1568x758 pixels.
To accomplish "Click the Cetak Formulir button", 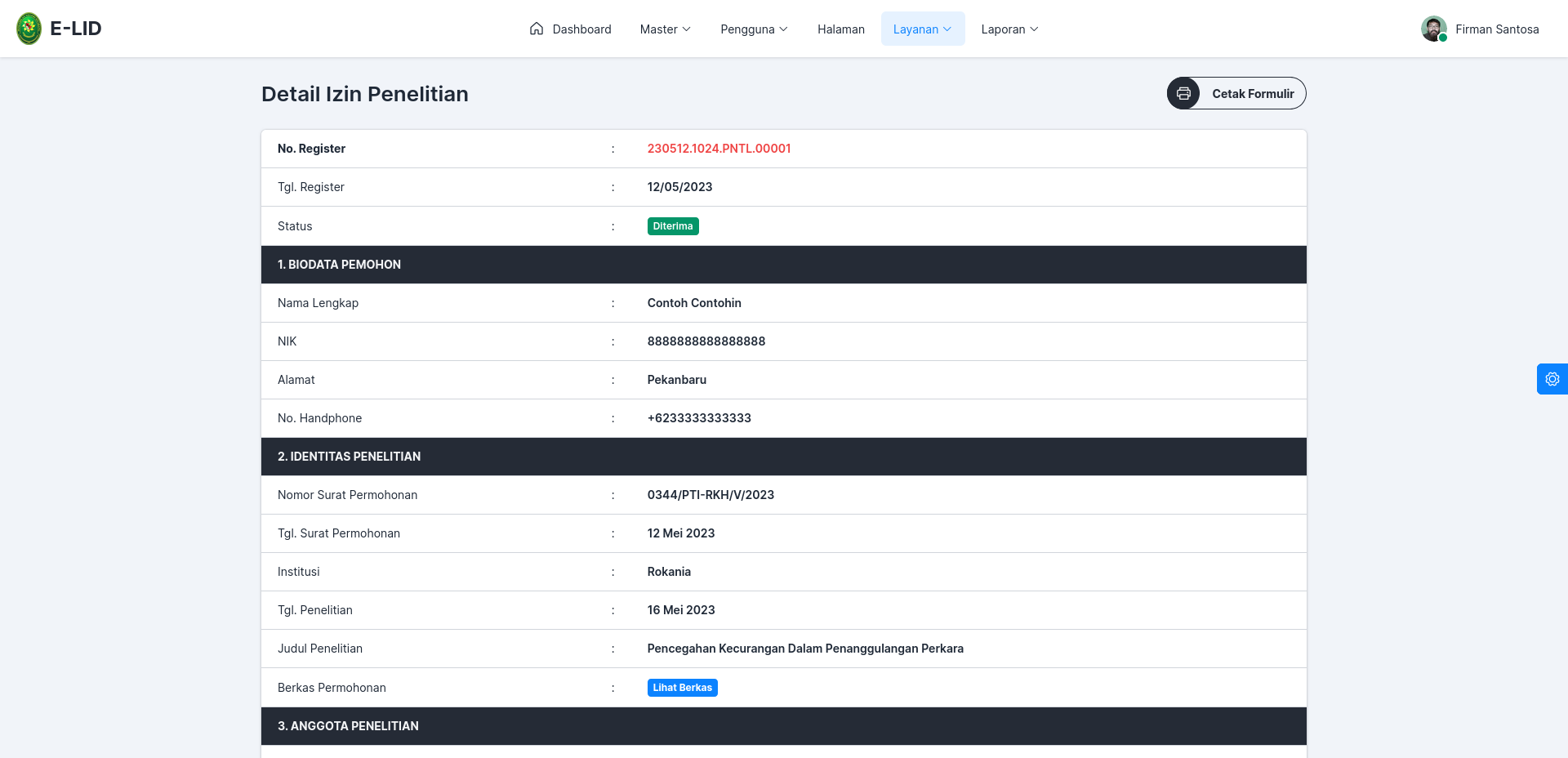I will click(1236, 93).
